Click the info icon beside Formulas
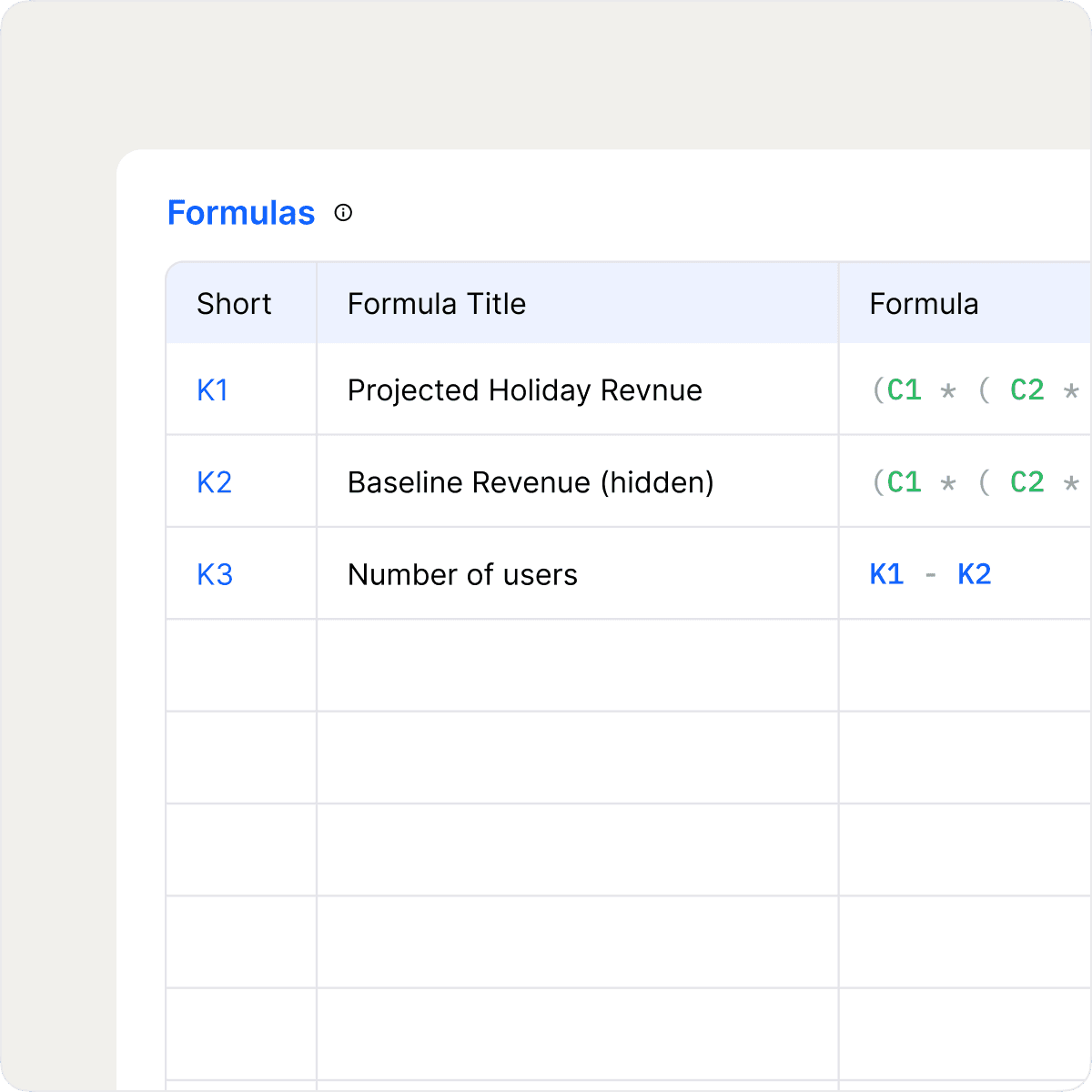This screenshot has width=1092, height=1092. pyautogui.click(x=343, y=213)
